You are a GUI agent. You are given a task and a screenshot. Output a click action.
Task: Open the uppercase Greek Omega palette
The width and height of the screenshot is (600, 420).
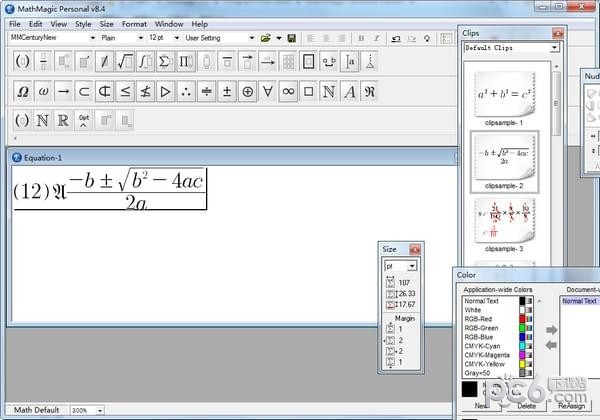pyautogui.click(x=23, y=91)
